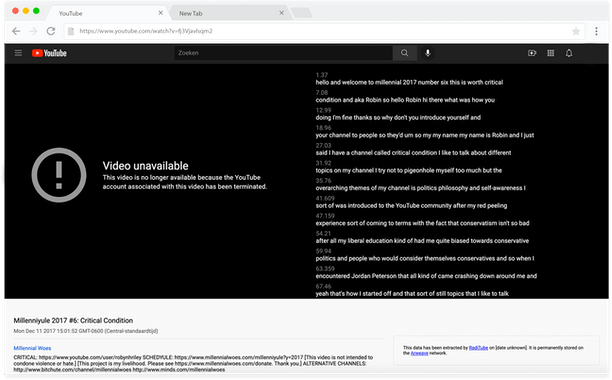Close the YouTube tab

tap(160, 13)
